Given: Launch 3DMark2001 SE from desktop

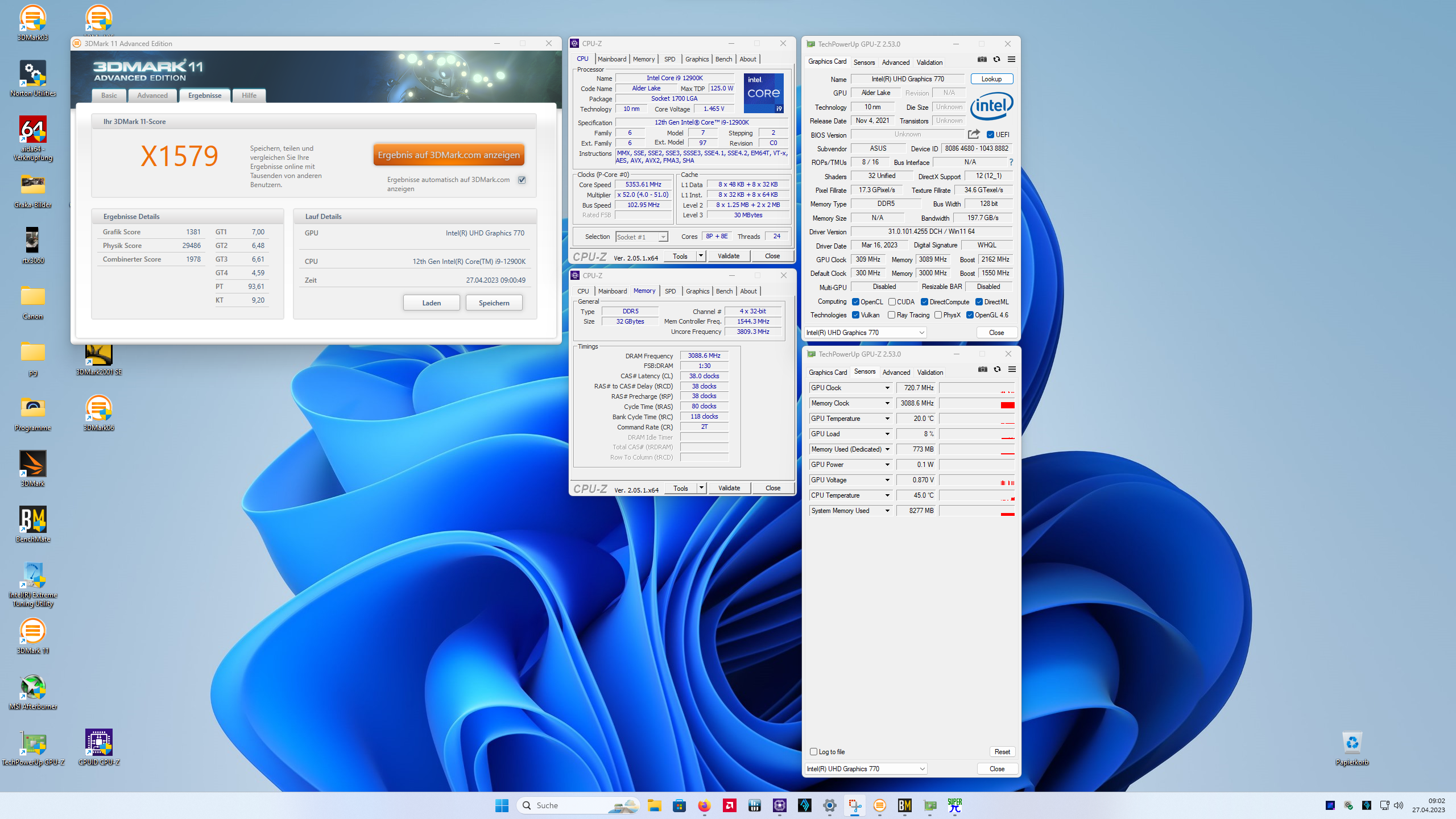Looking at the screenshot, I should (99, 359).
